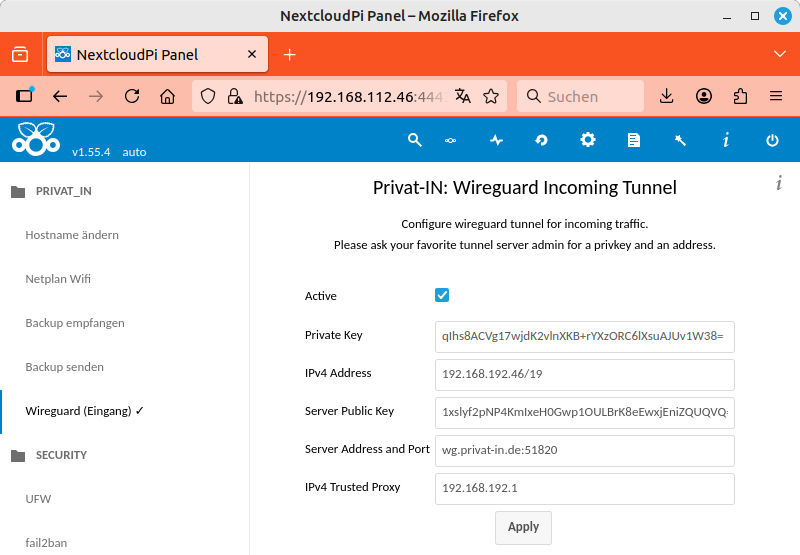Select Netplan Wifi in sidebar

pyautogui.click(x=58, y=279)
